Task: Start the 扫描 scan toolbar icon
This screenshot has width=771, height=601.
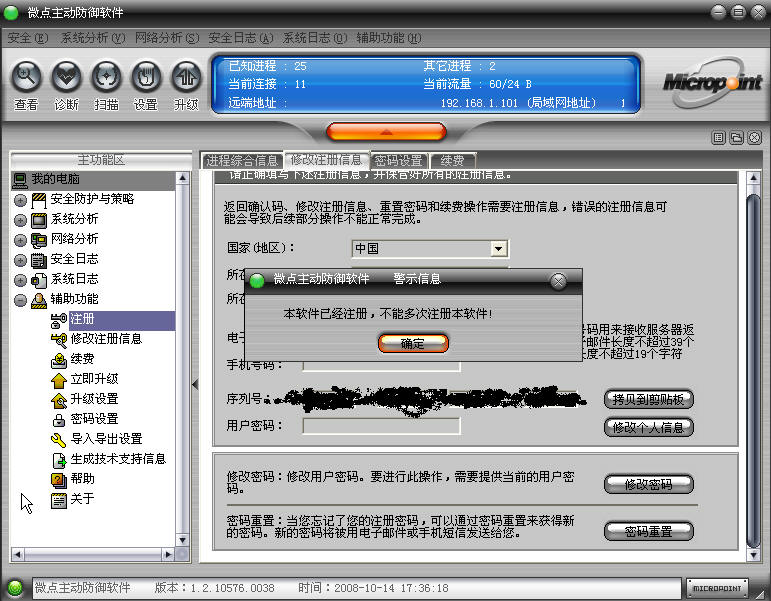Action: [106, 76]
